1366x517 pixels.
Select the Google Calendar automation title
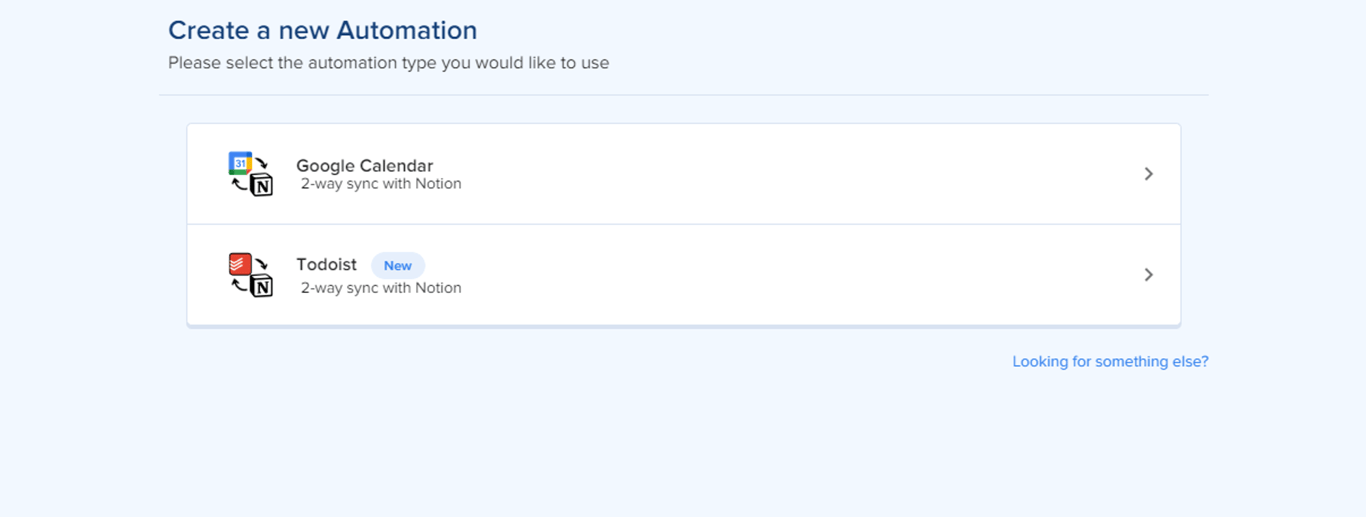[364, 166]
